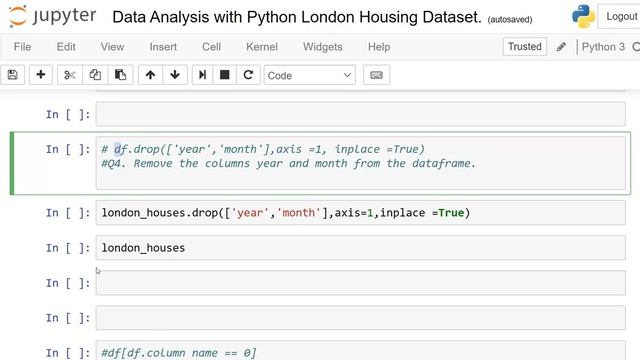Viewport: 640px width, 360px height.
Task: Interrupt the kernel stop icon
Action: click(x=224, y=75)
